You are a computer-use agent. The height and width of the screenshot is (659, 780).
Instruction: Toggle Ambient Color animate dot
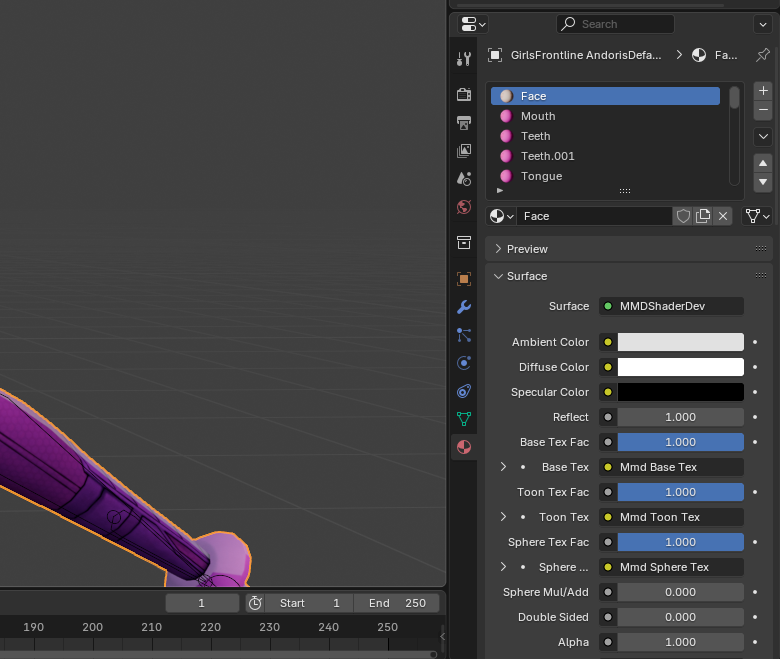755,342
